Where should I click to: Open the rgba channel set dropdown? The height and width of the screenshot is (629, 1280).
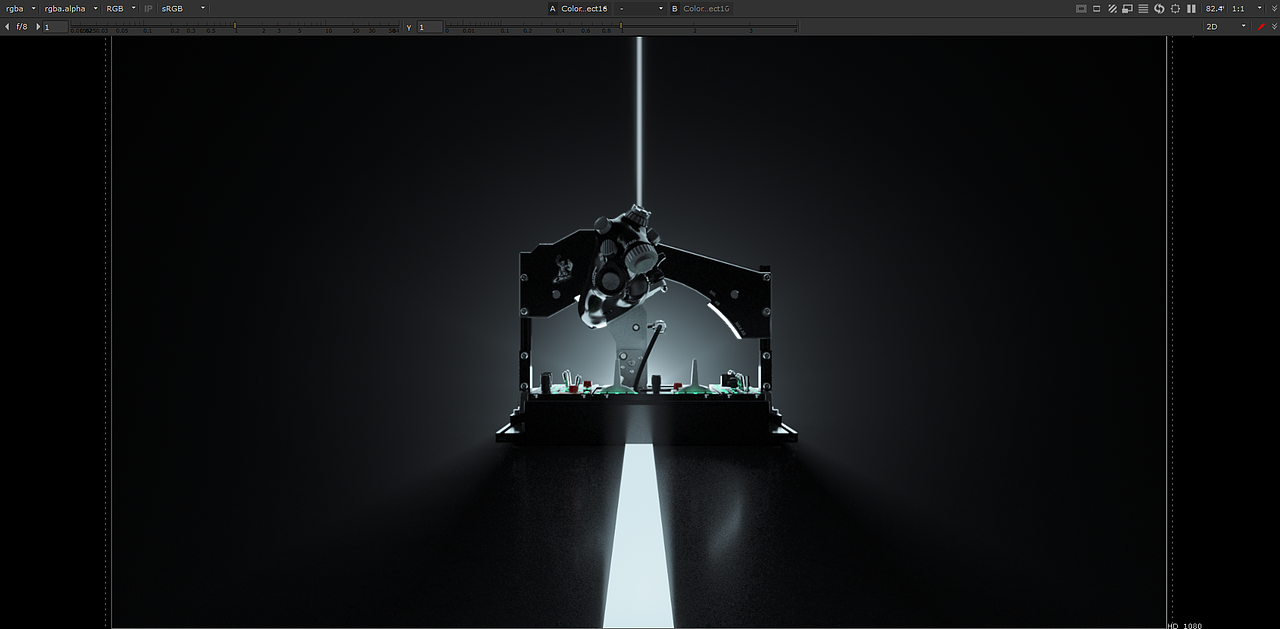(x=20, y=8)
